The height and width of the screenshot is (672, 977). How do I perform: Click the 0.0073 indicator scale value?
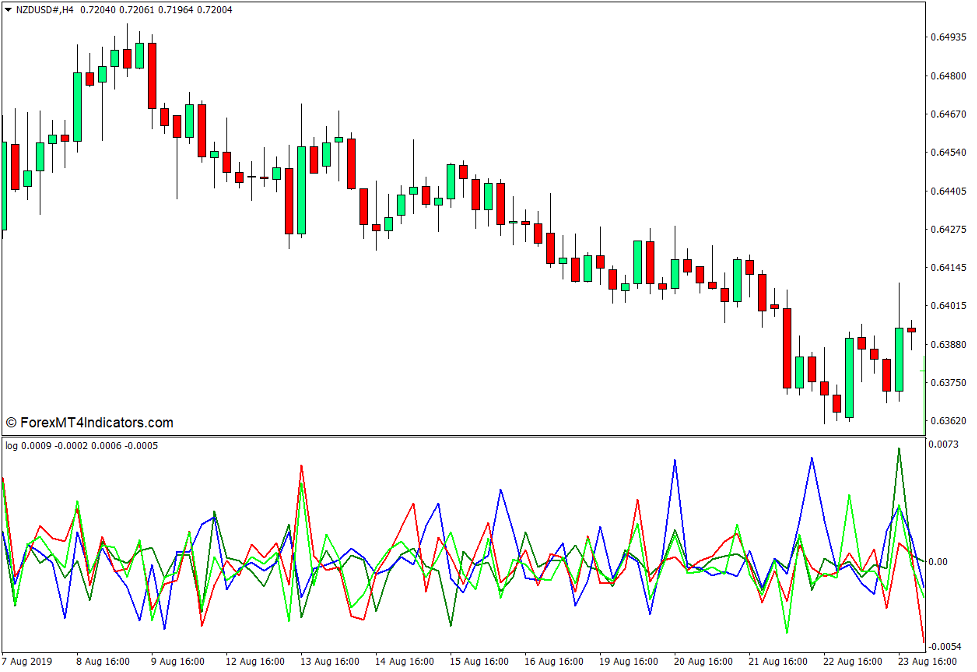pos(948,443)
